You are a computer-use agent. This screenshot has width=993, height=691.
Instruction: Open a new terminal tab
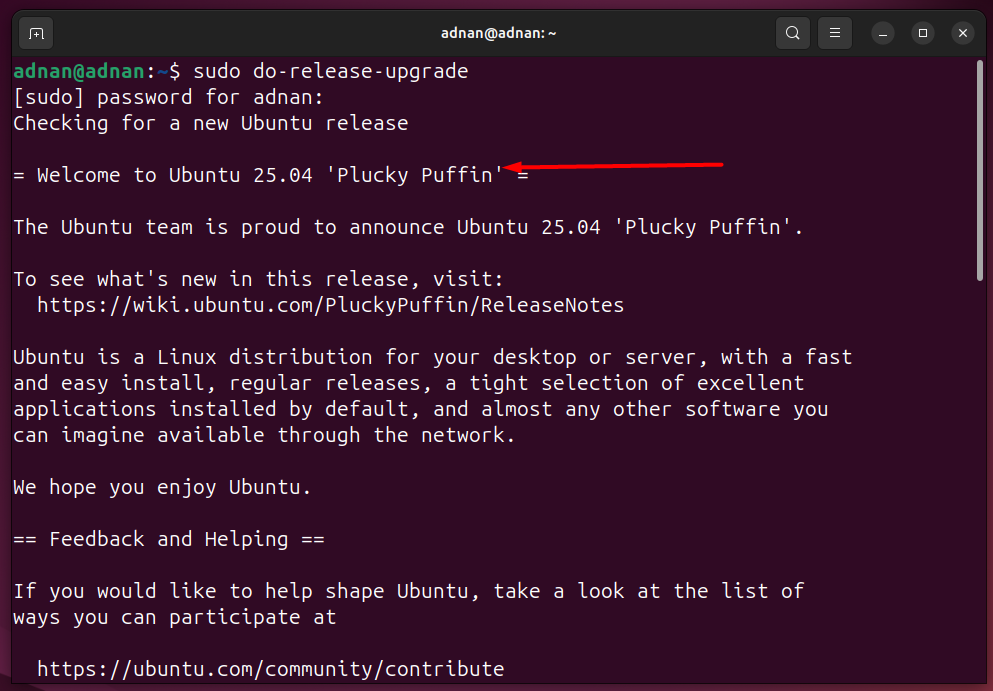coord(36,33)
